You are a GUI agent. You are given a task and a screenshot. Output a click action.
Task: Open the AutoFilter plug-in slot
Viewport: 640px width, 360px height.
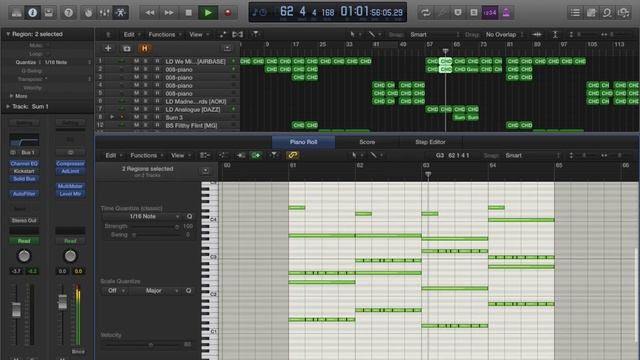[24, 194]
